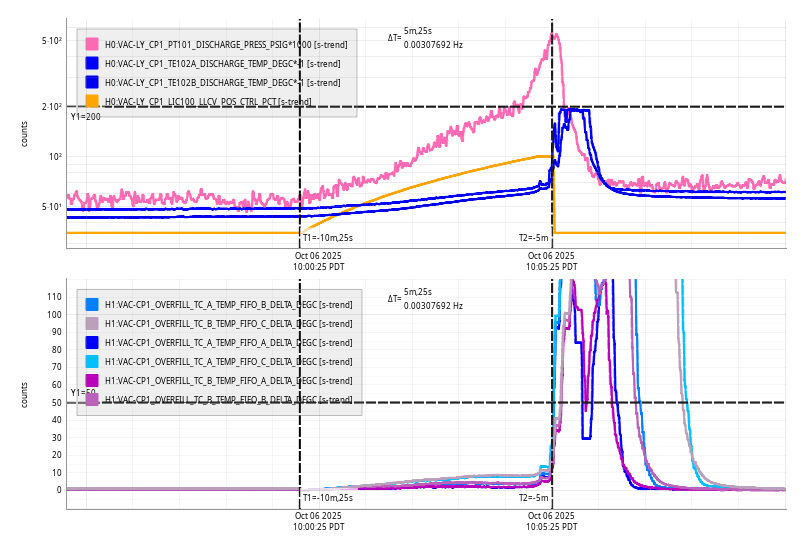The height and width of the screenshot is (551, 804).
Task: Click the blue TE102B discharge temp swatch
Action: (x=92, y=82)
